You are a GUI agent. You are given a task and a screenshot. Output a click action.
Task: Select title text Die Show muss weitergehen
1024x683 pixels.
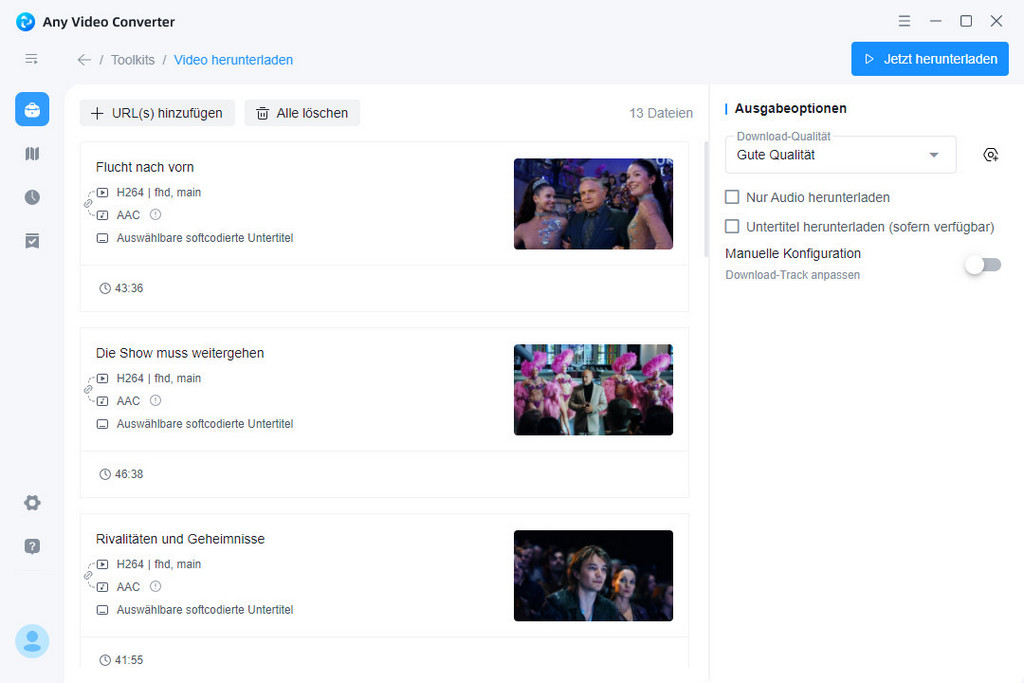180,353
